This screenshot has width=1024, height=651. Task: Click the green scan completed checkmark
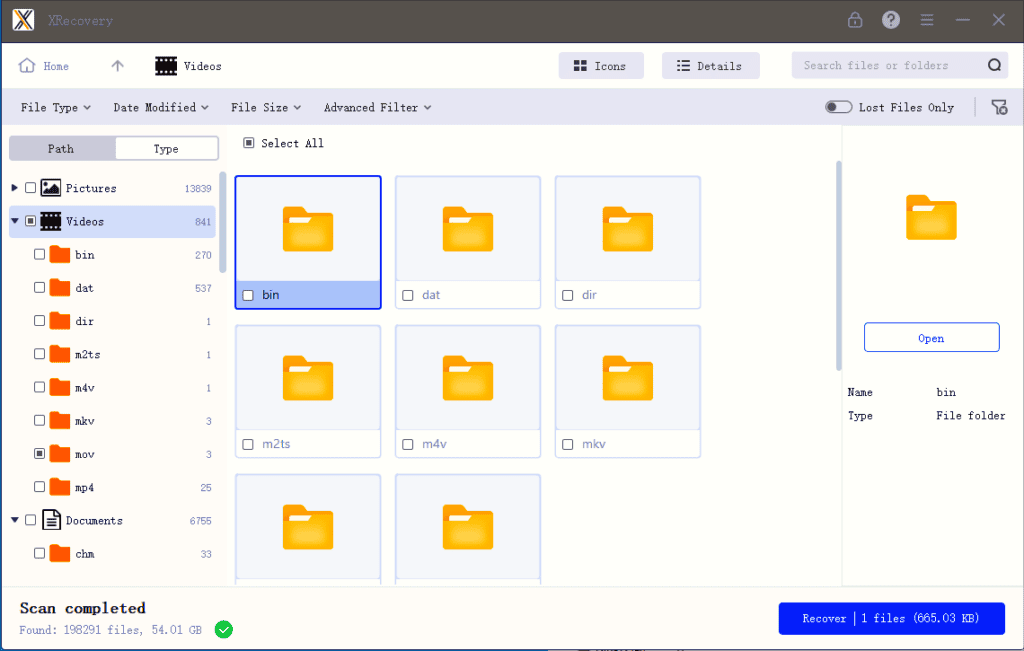224,629
